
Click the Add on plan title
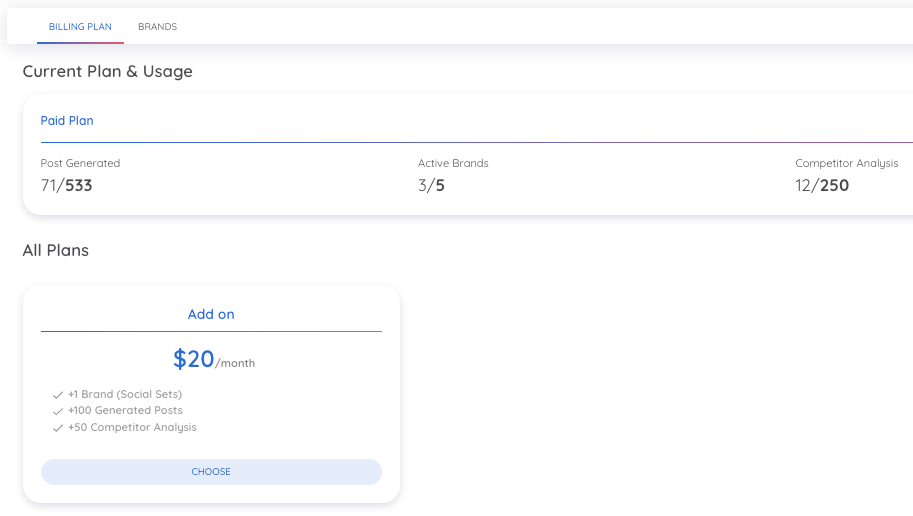(211, 314)
